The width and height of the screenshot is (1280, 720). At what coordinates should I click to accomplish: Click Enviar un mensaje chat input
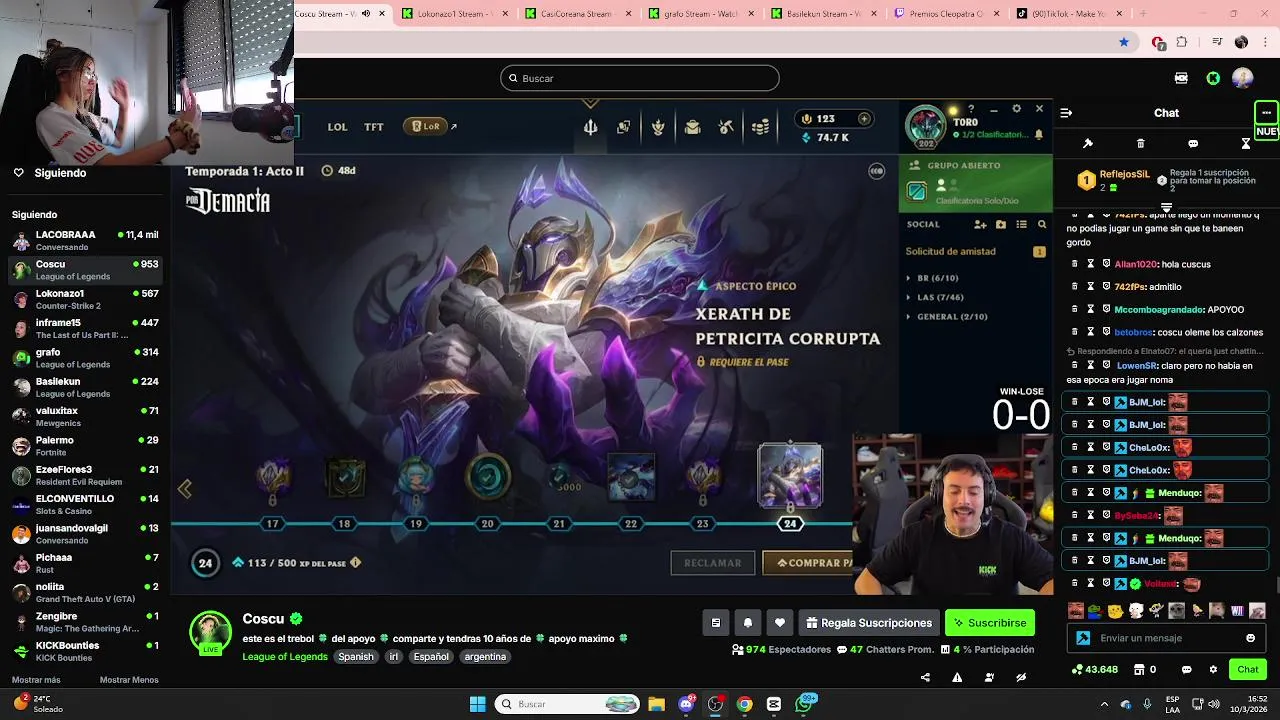[1165, 638]
